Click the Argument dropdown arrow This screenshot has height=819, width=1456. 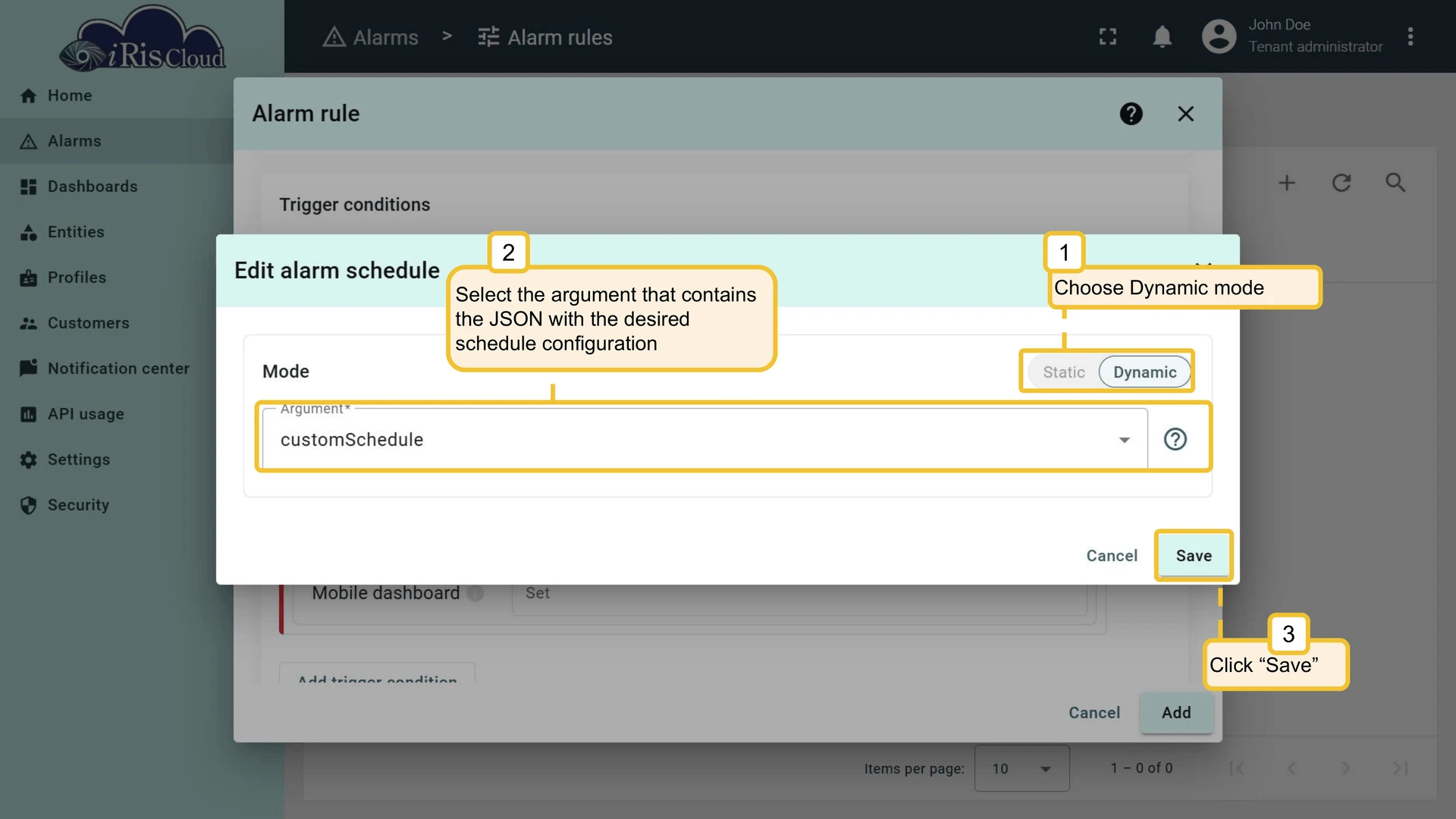(1125, 440)
